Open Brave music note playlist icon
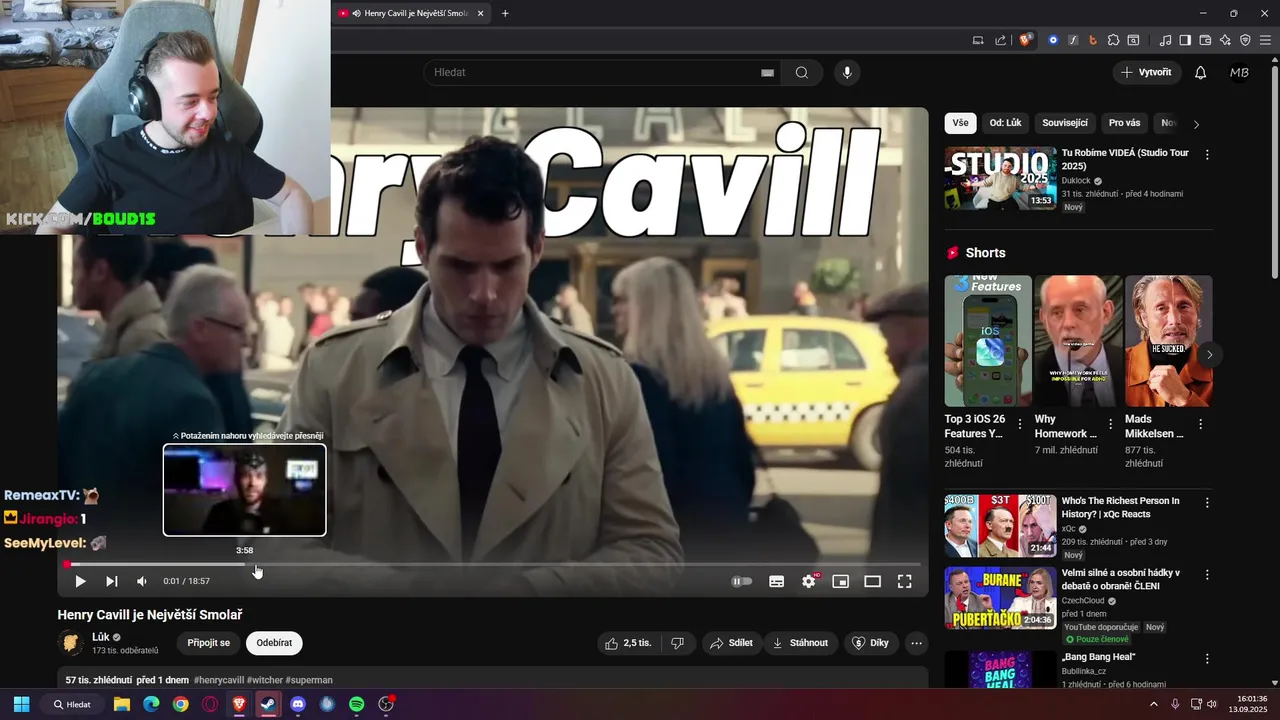 click(x=1165, y=40)
